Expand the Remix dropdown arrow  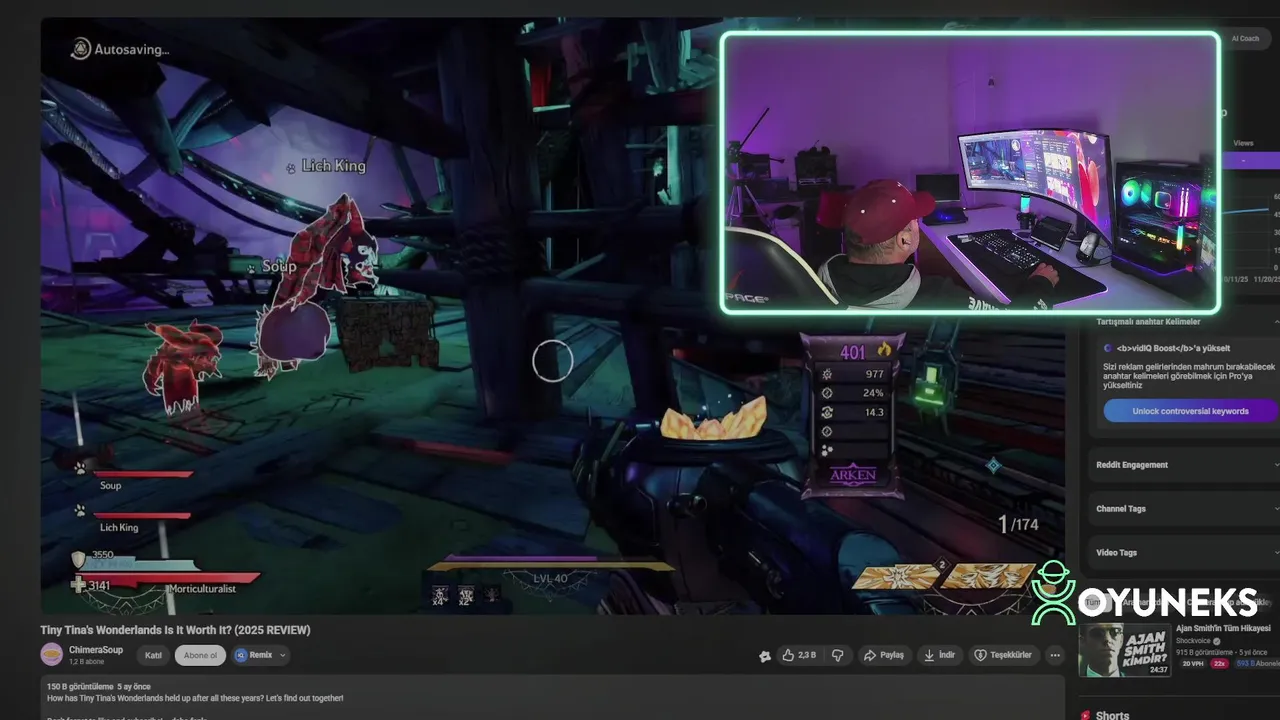(283, 655)
